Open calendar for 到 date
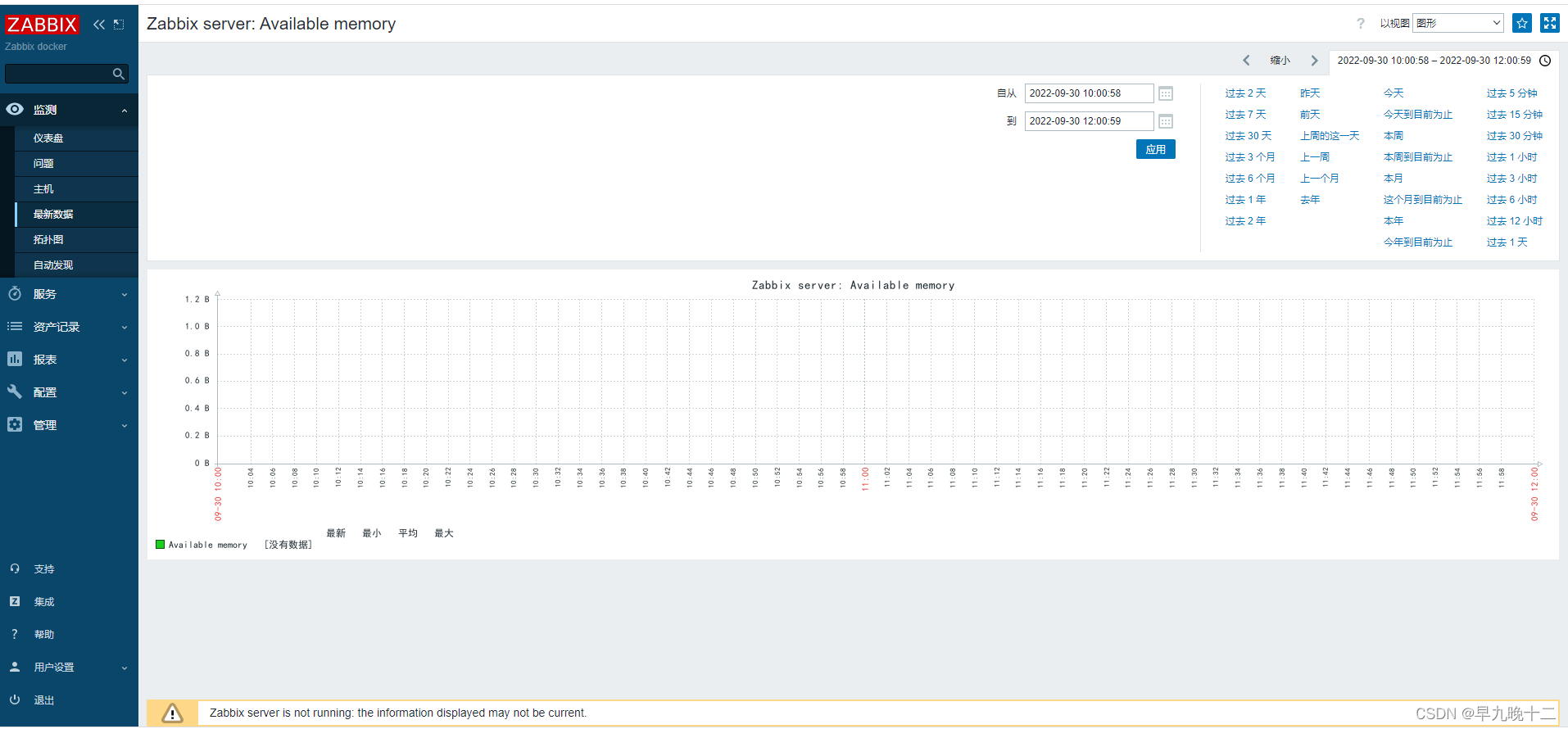The height and width of the screenshot is (729, 1568). 1166,121
